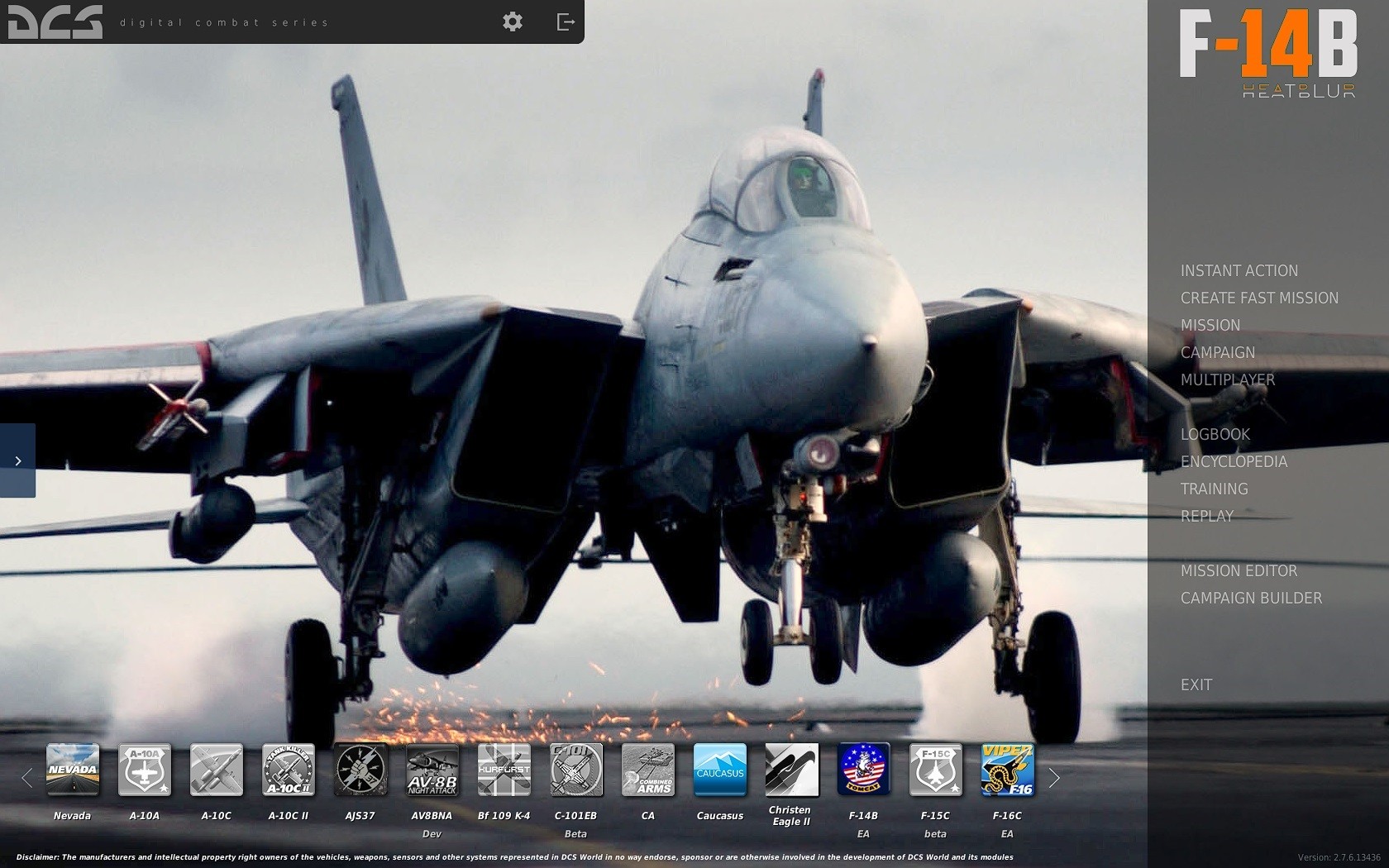This screenshot has width=1389, height=868.
Task: Select the F-16C Viper icon
Action: [1008, 770]
